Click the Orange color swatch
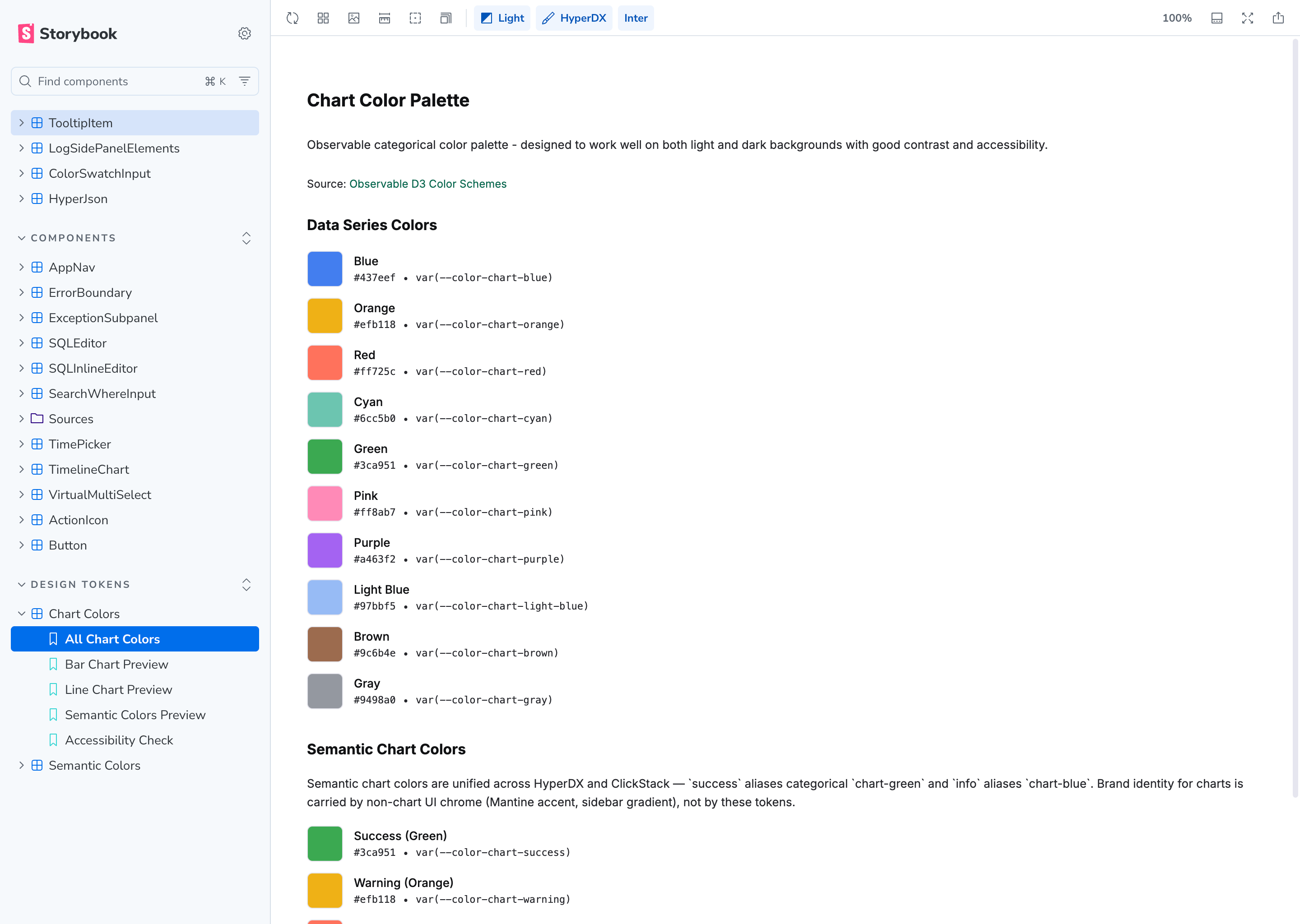This screenshot has height=924, width=1300. pyautogui.click(x=325, y=316)
